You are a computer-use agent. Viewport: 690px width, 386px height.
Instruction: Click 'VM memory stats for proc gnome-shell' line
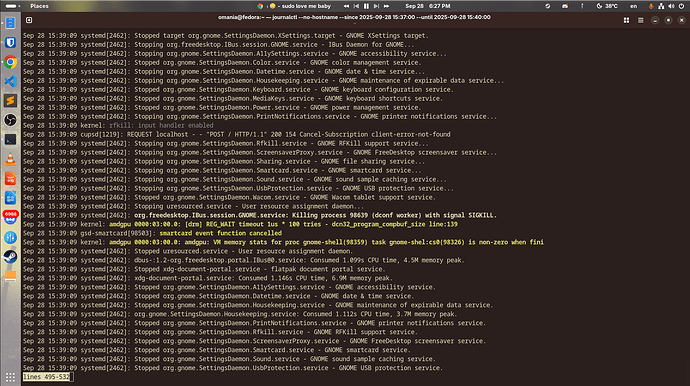click(x=283, y=242)
